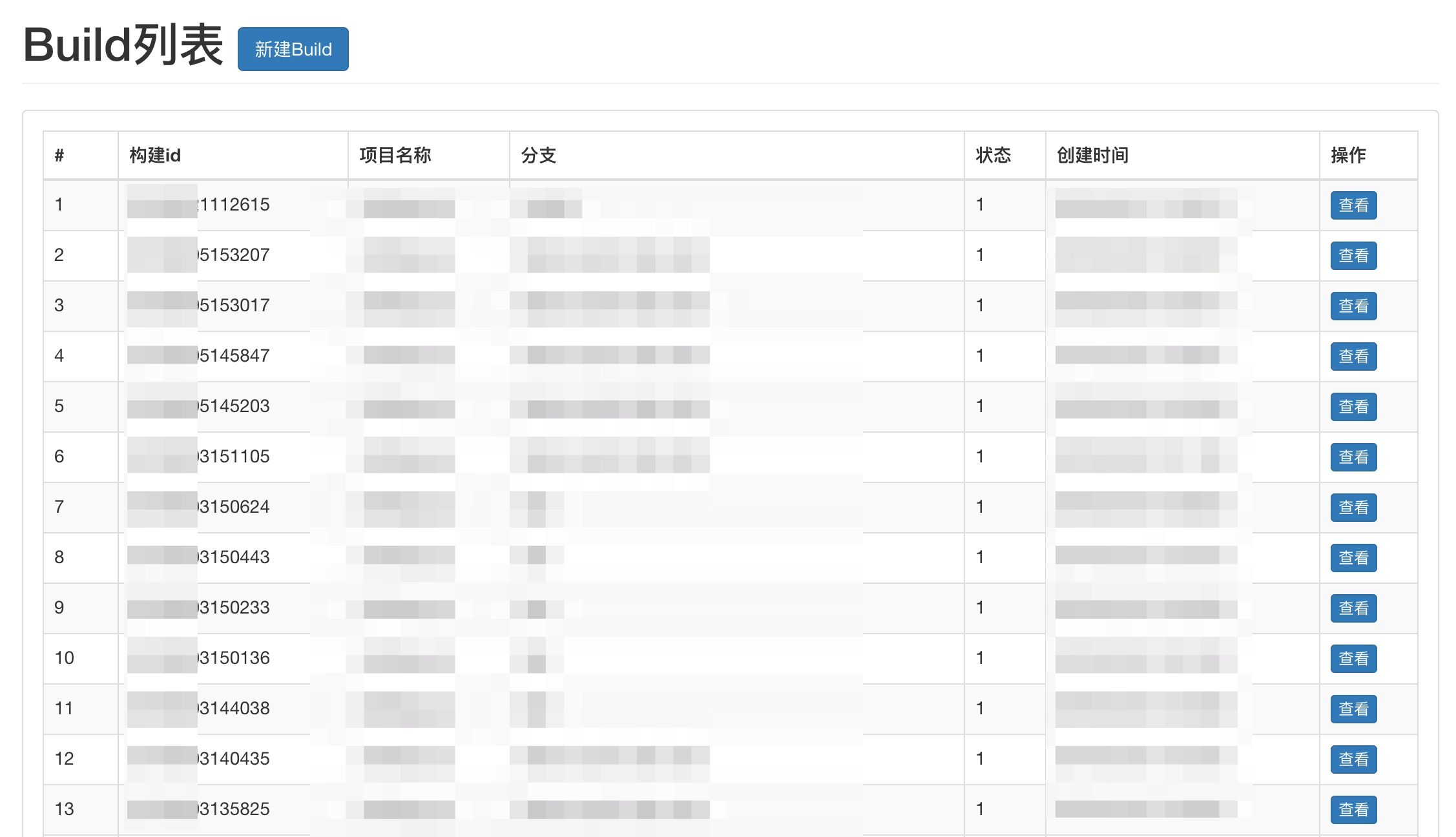The height and width of the screenshot is (837, 1456).
Task: Open build ending 3140435 details
Action: point(1353,759)
